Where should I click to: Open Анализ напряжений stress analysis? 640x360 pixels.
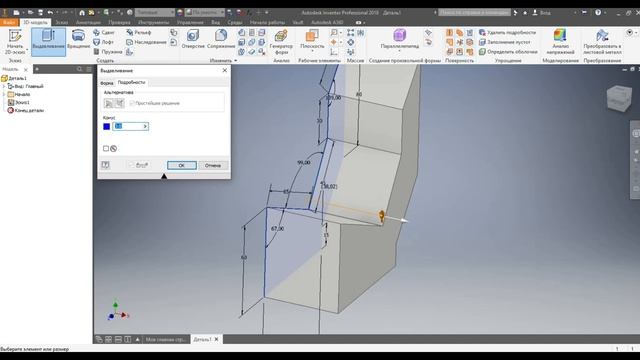point(560,42)
